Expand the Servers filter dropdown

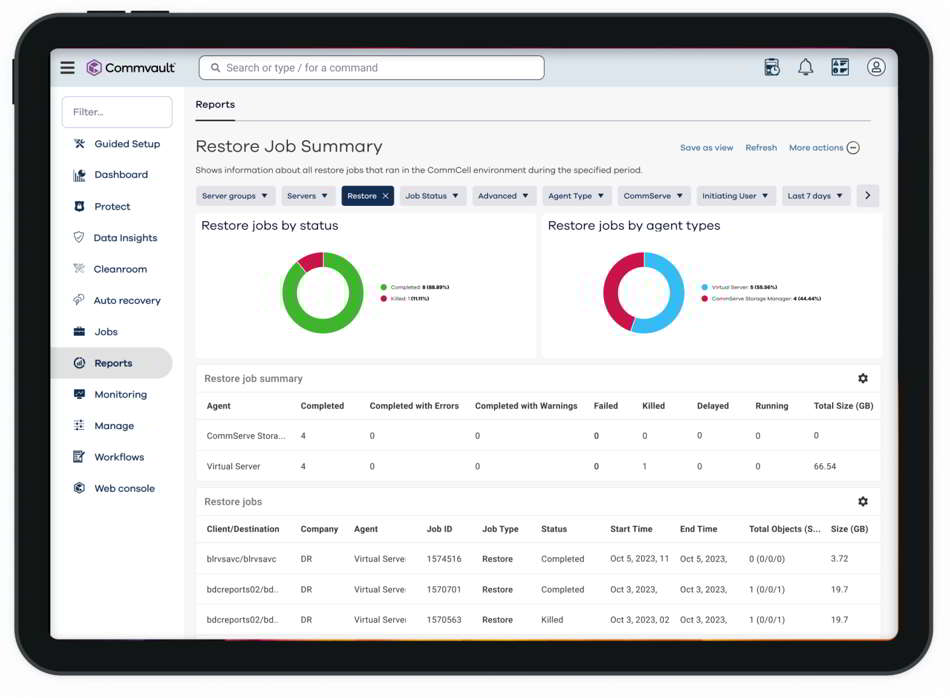(308, 196)
